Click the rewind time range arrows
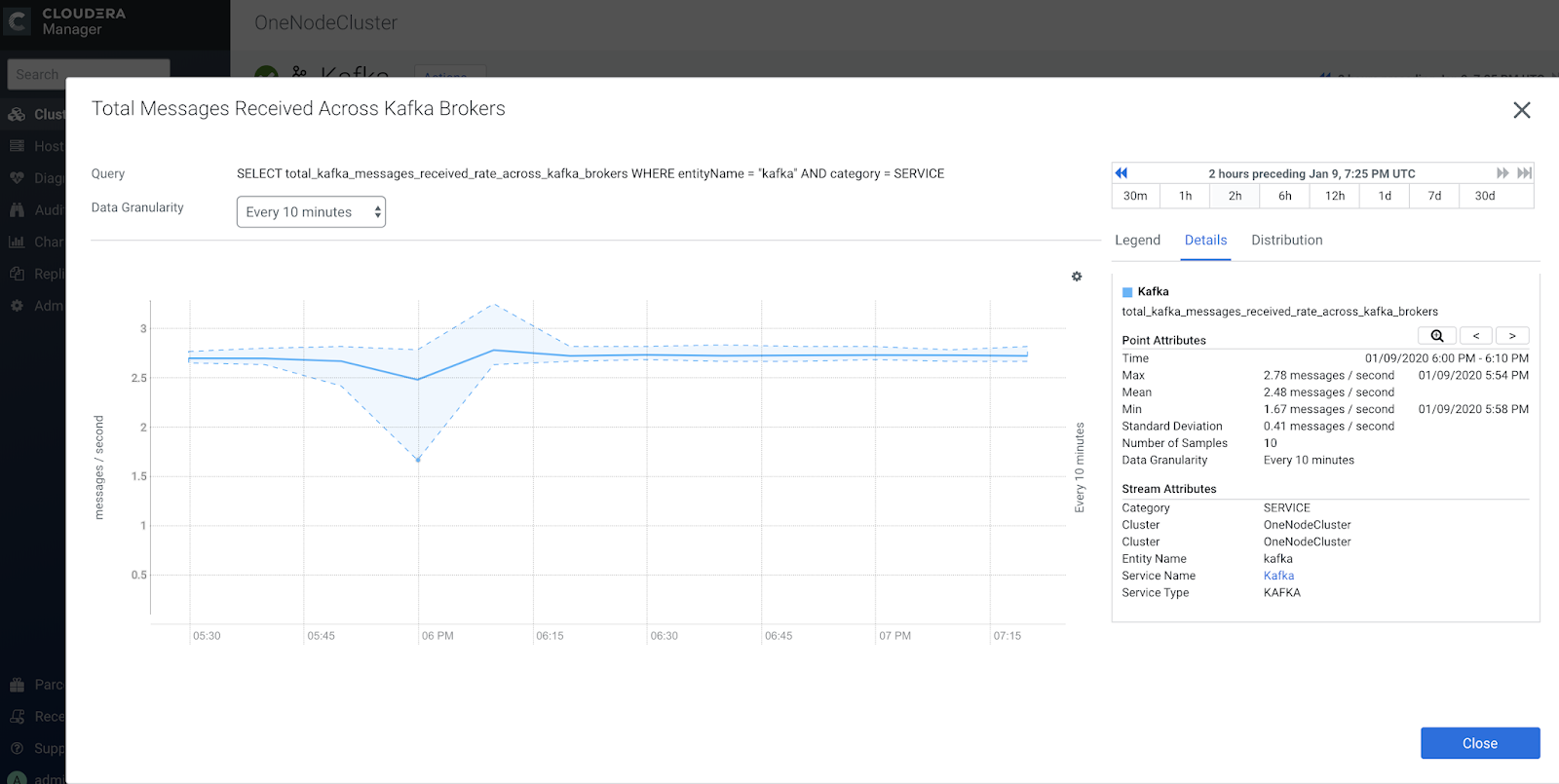Screen dimensions: 1559x784 coord(1122,173)
